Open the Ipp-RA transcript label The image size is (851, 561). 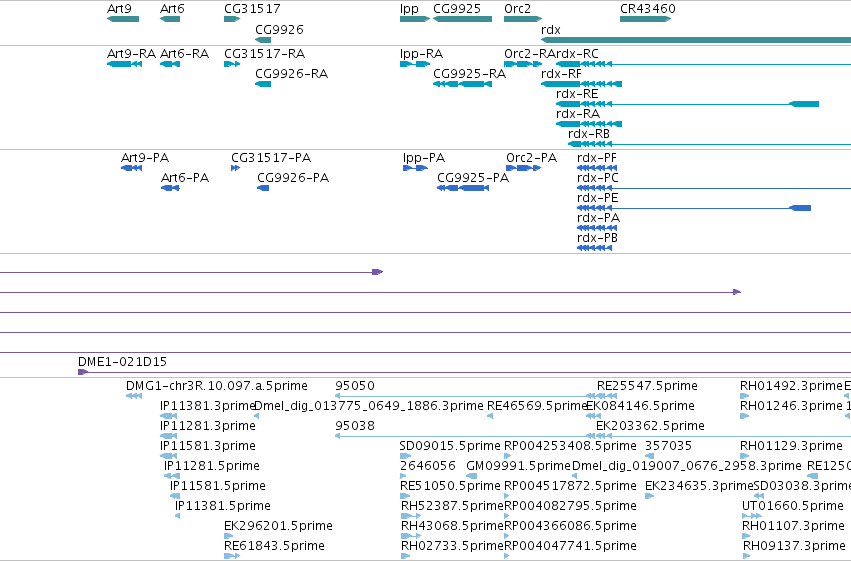[421, 54]
